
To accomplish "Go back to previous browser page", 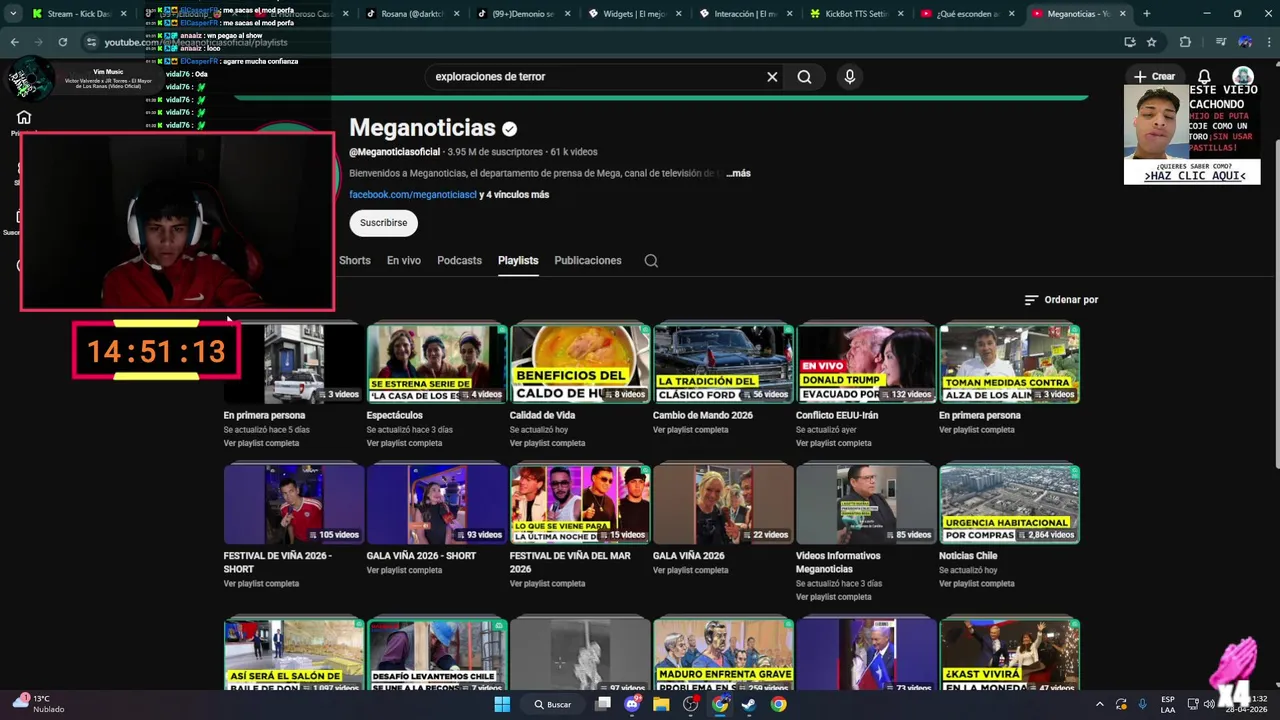I will click(x=15, y=42).
